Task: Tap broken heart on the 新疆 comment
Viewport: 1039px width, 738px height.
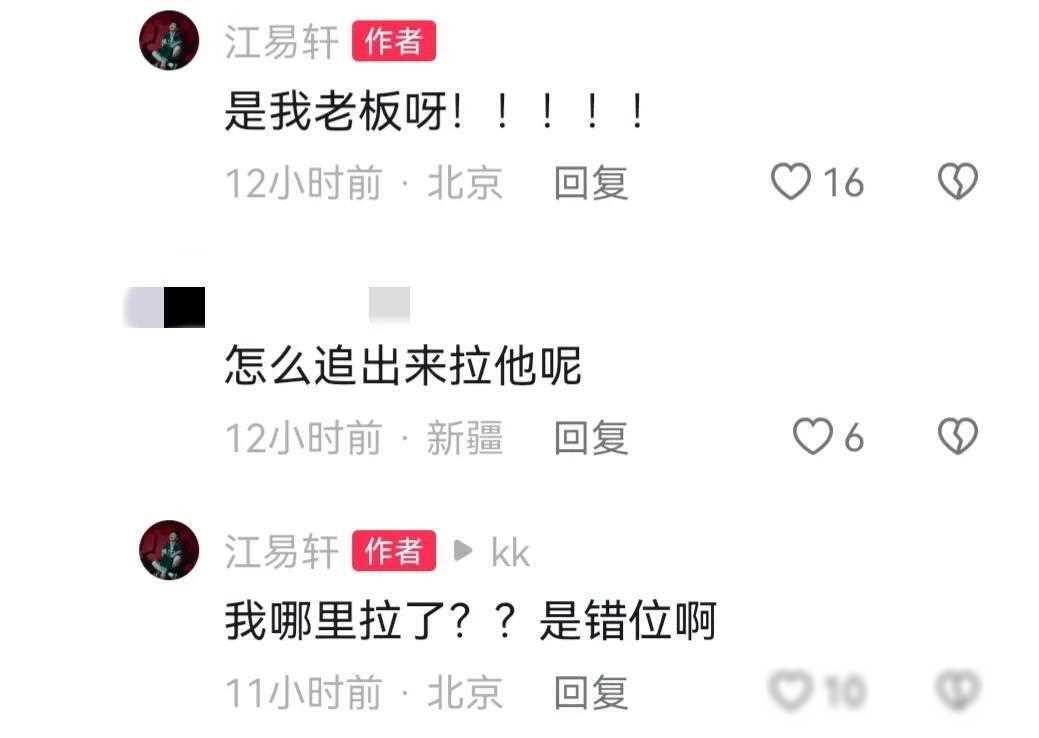Action: (x=957, y=436)
